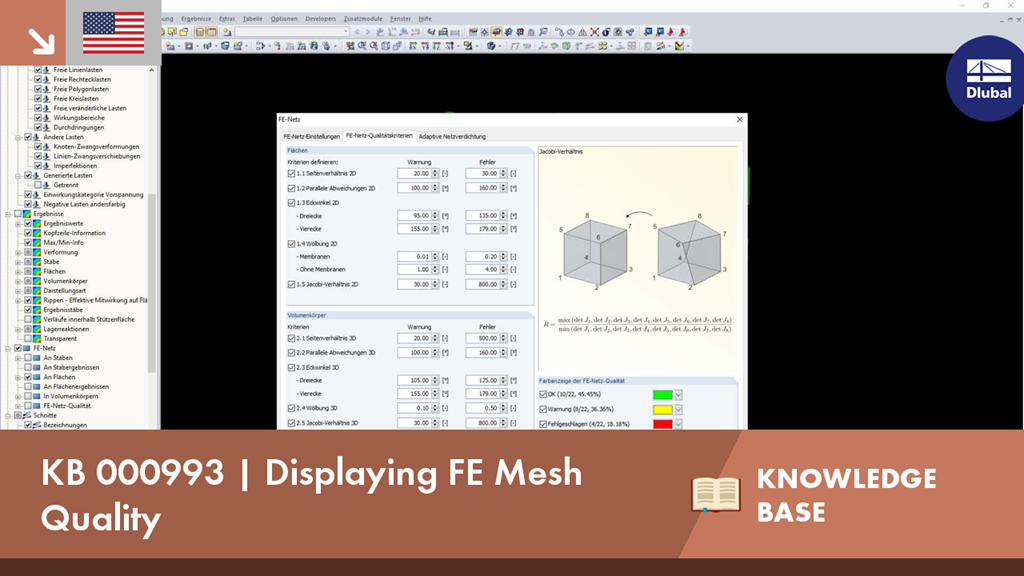Viewport: 1024px width, 576px height.
Task: Uncheck 1.1 Seitenverhältnis 2D criterion
Action: [291, 174]
